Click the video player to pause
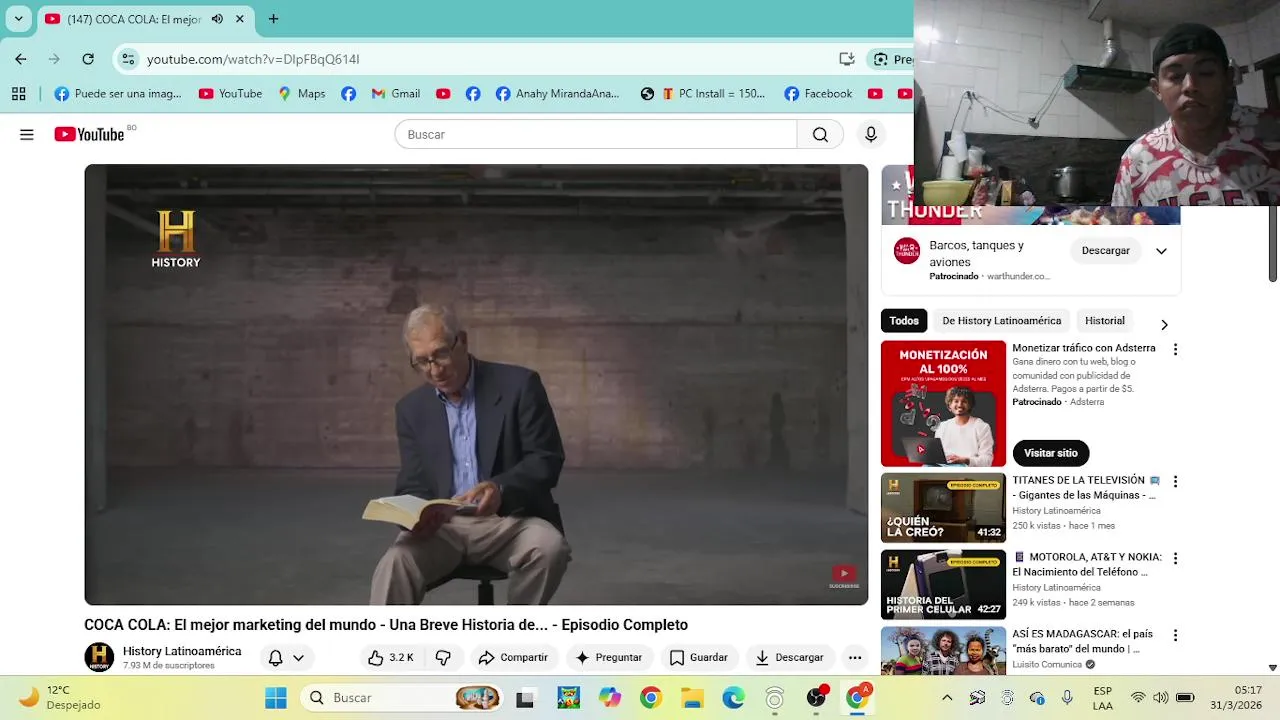The height and width of the screenshot is (720, 1280). [476, 384]
